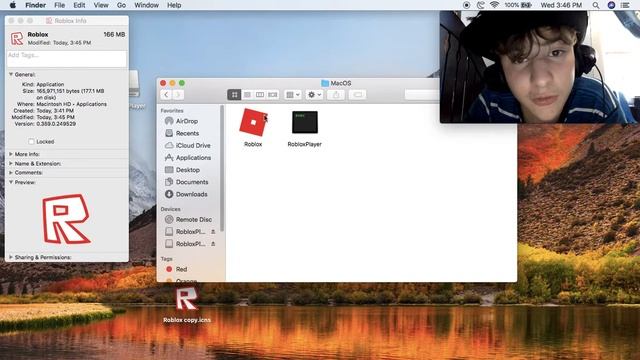Expand the Name & Extension section
This screenshot has width=640, height=360.
tap(11, 164)
